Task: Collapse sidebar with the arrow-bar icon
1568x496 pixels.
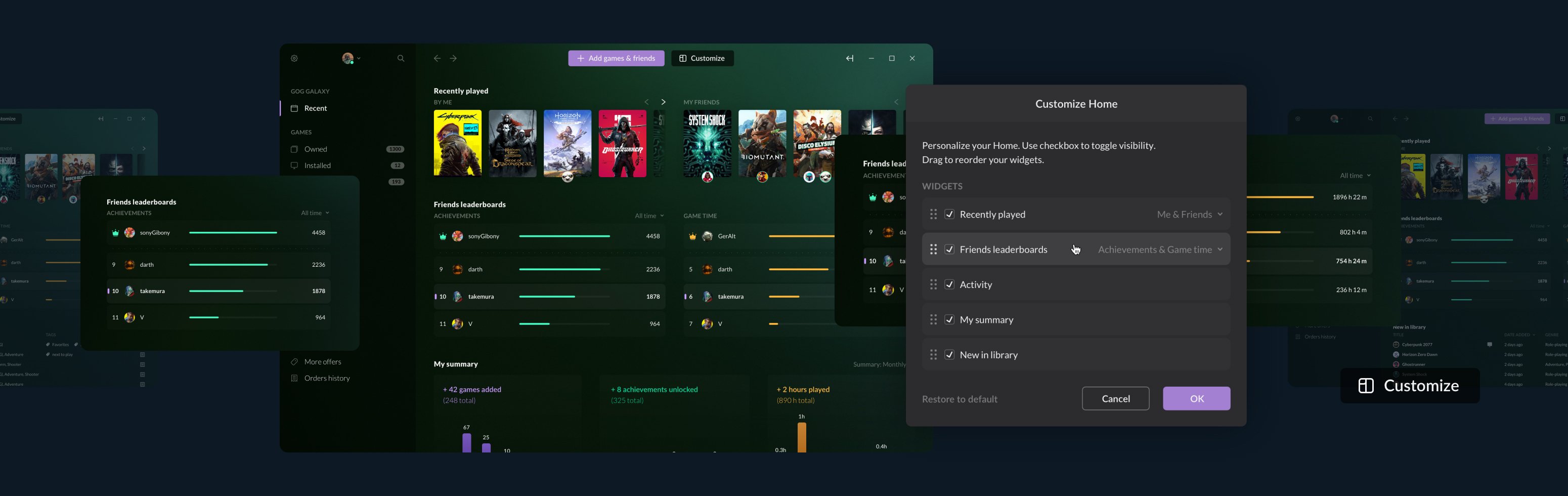Action: pos(850,59)
